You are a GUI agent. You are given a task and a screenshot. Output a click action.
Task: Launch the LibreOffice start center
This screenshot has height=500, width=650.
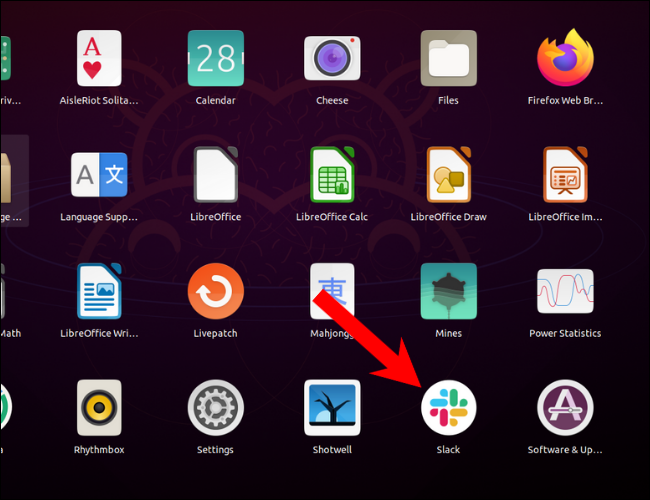215,175
